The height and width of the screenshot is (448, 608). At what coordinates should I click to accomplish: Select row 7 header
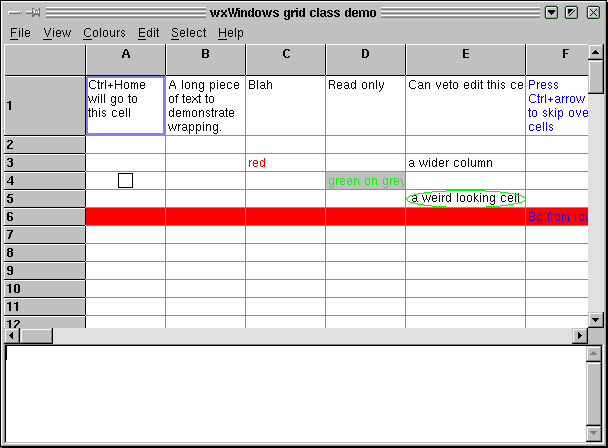click(45, 235)
